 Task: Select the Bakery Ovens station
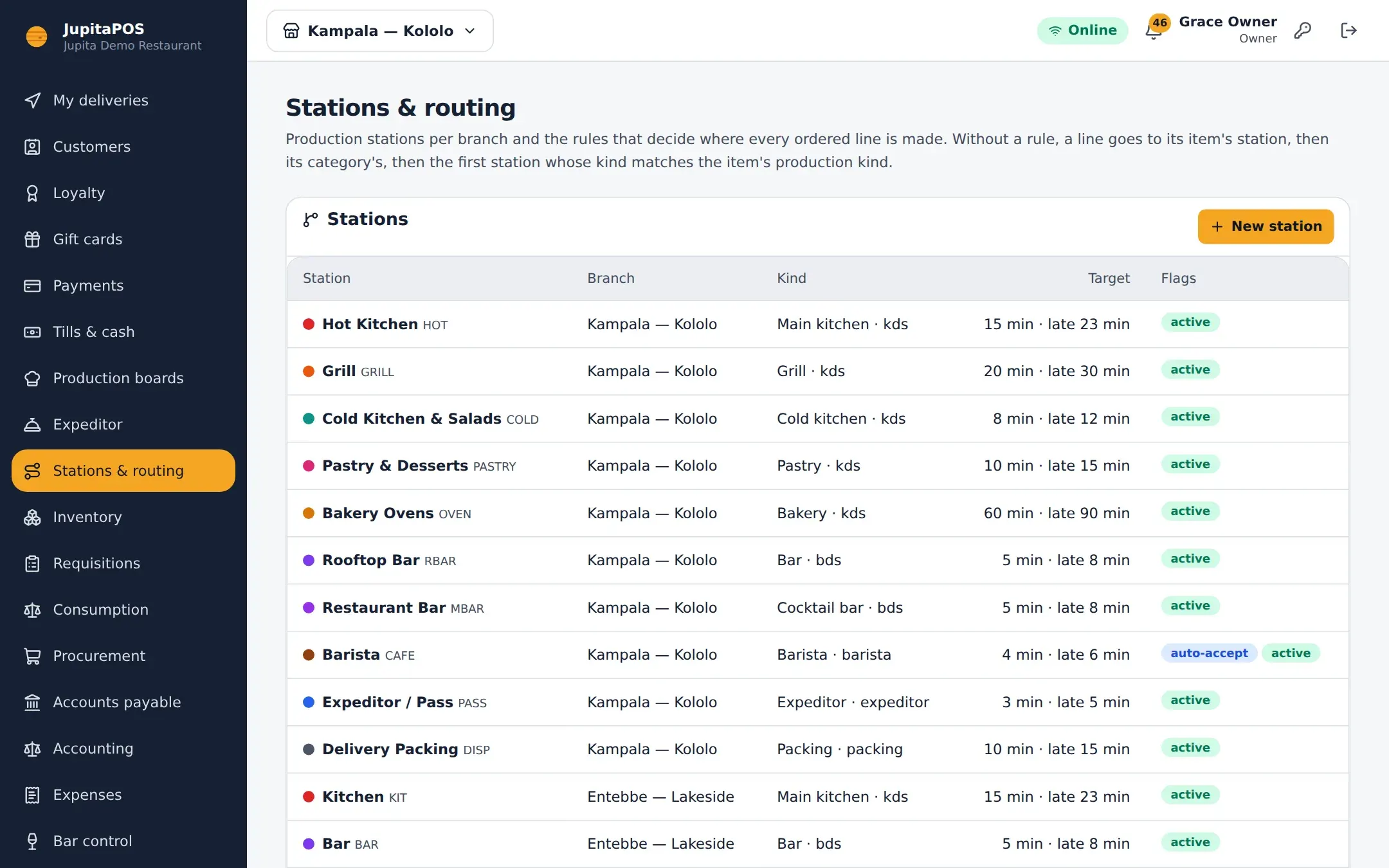click(818, 513)
